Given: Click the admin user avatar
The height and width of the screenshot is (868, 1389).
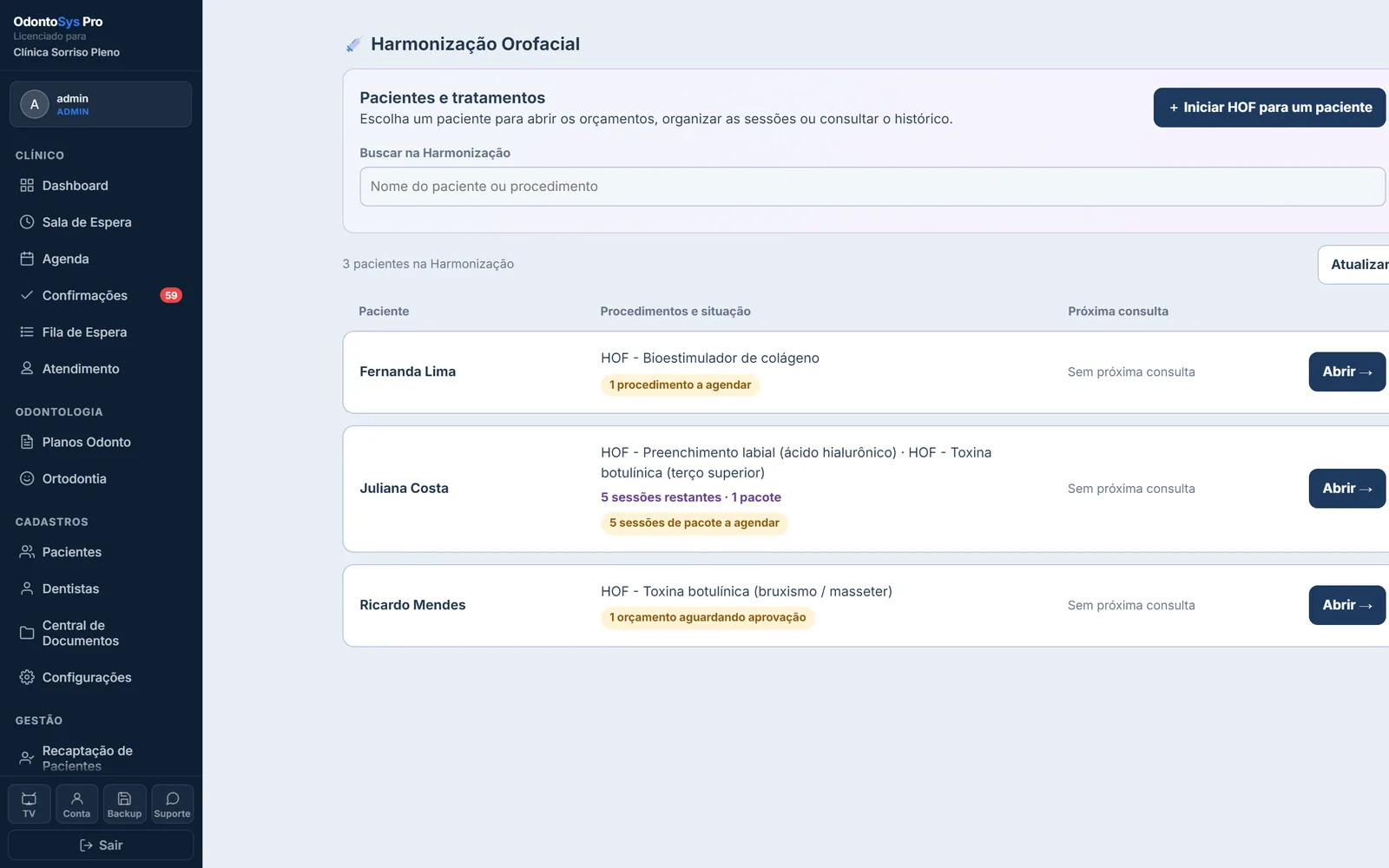Looking at the screenshot, I should point(35,104).
